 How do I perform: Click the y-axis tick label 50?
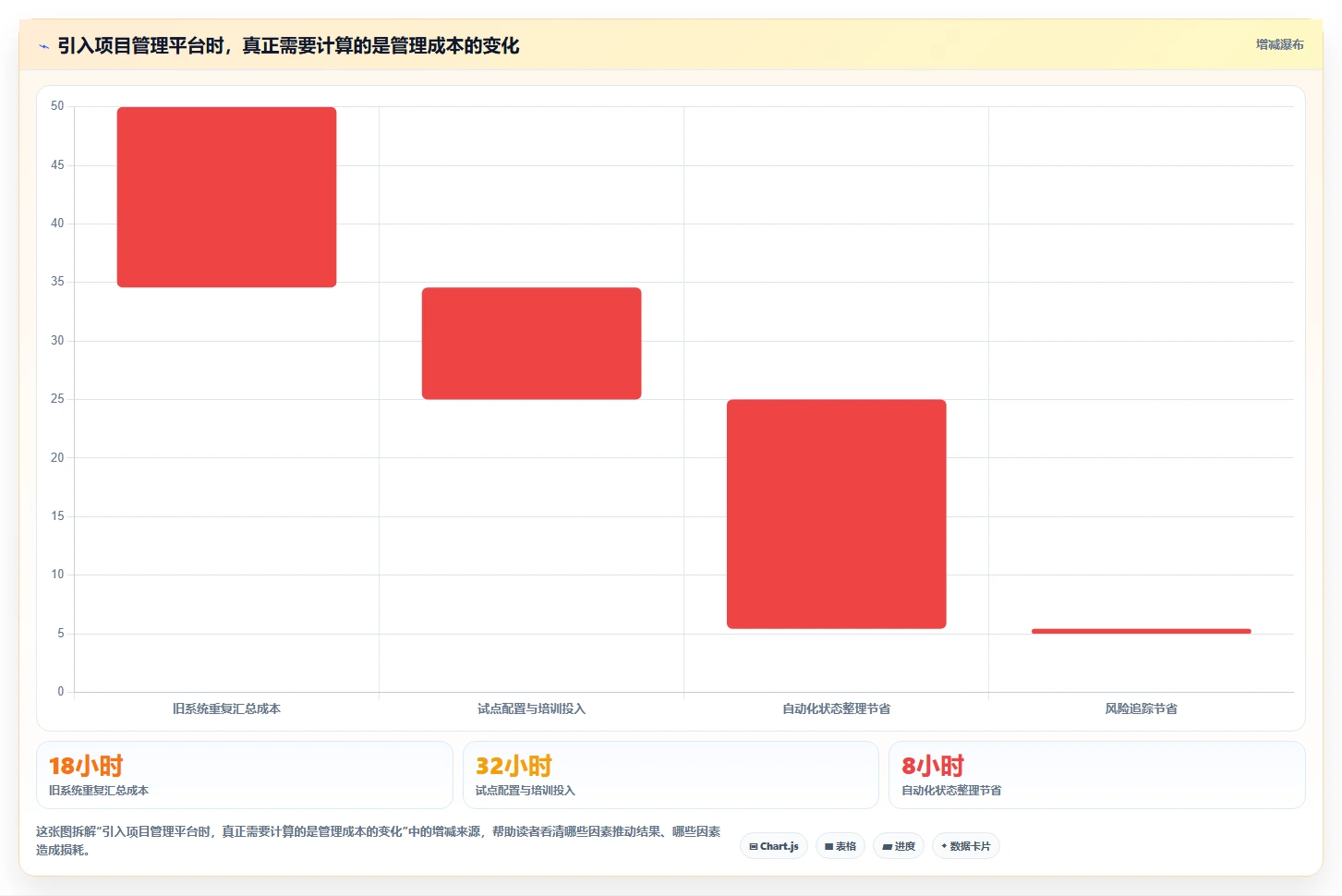click(x=57, y=106)
